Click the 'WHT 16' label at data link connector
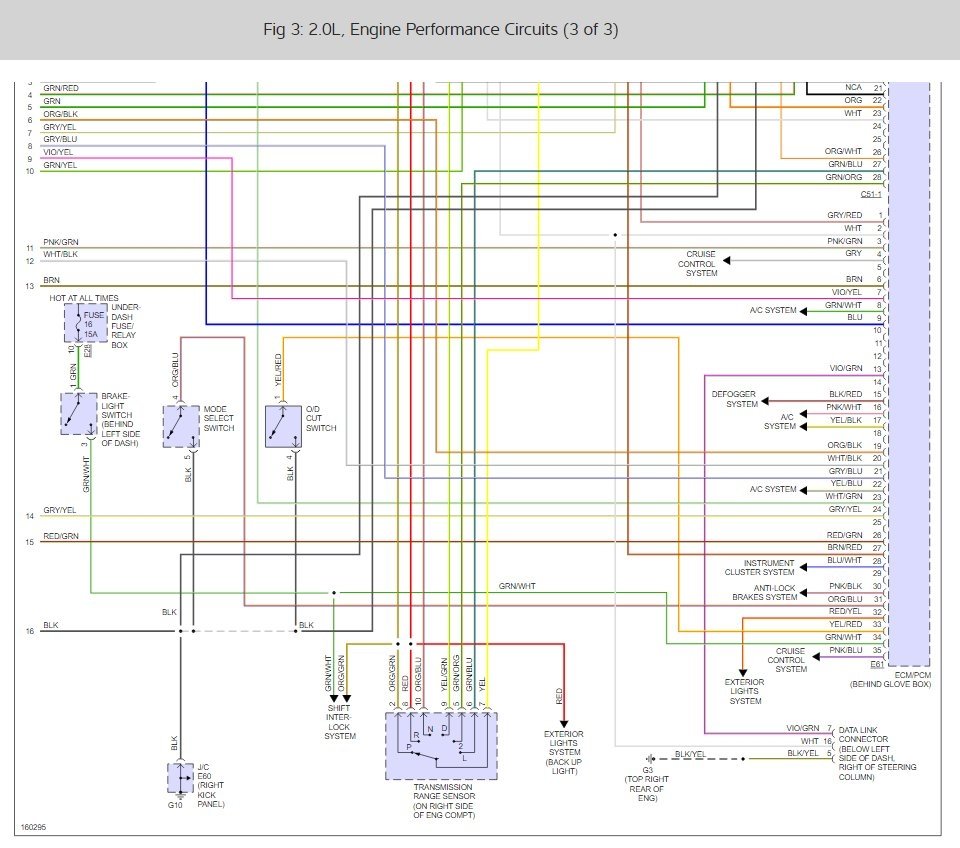Viewport: 960px width, 848px height. tap(816, 741)
